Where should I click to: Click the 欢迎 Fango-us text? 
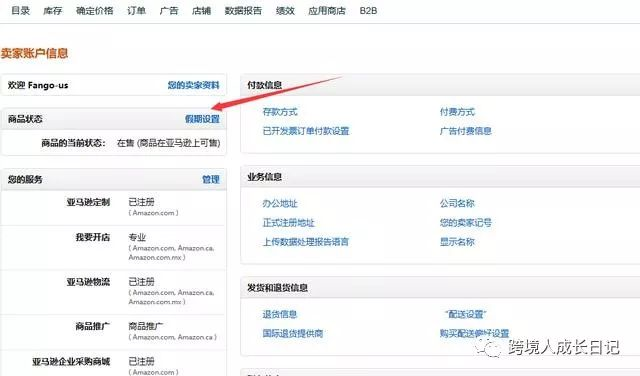point(38,85)
